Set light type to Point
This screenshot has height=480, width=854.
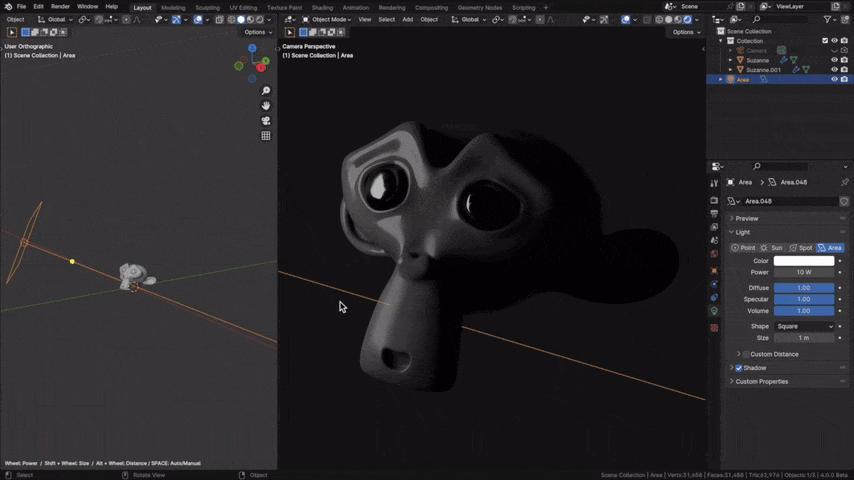743,248
